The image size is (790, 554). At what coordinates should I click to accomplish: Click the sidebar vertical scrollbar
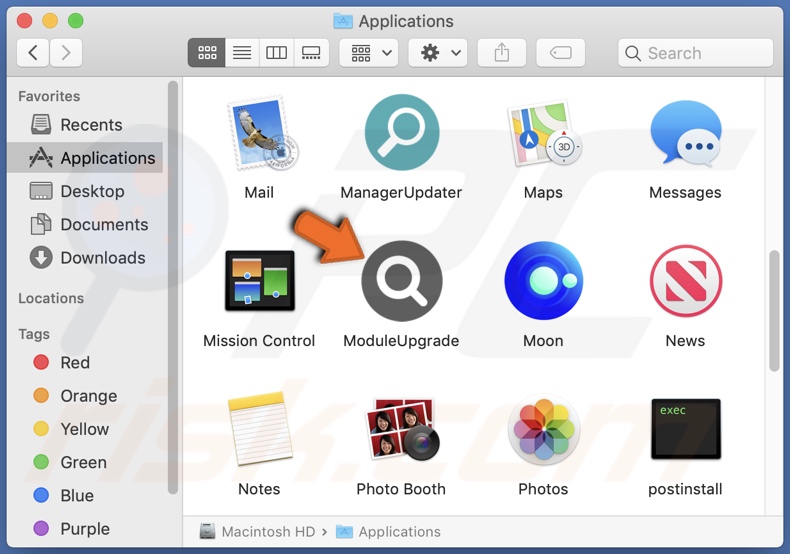pyautogui.click(x=173, y=287)
